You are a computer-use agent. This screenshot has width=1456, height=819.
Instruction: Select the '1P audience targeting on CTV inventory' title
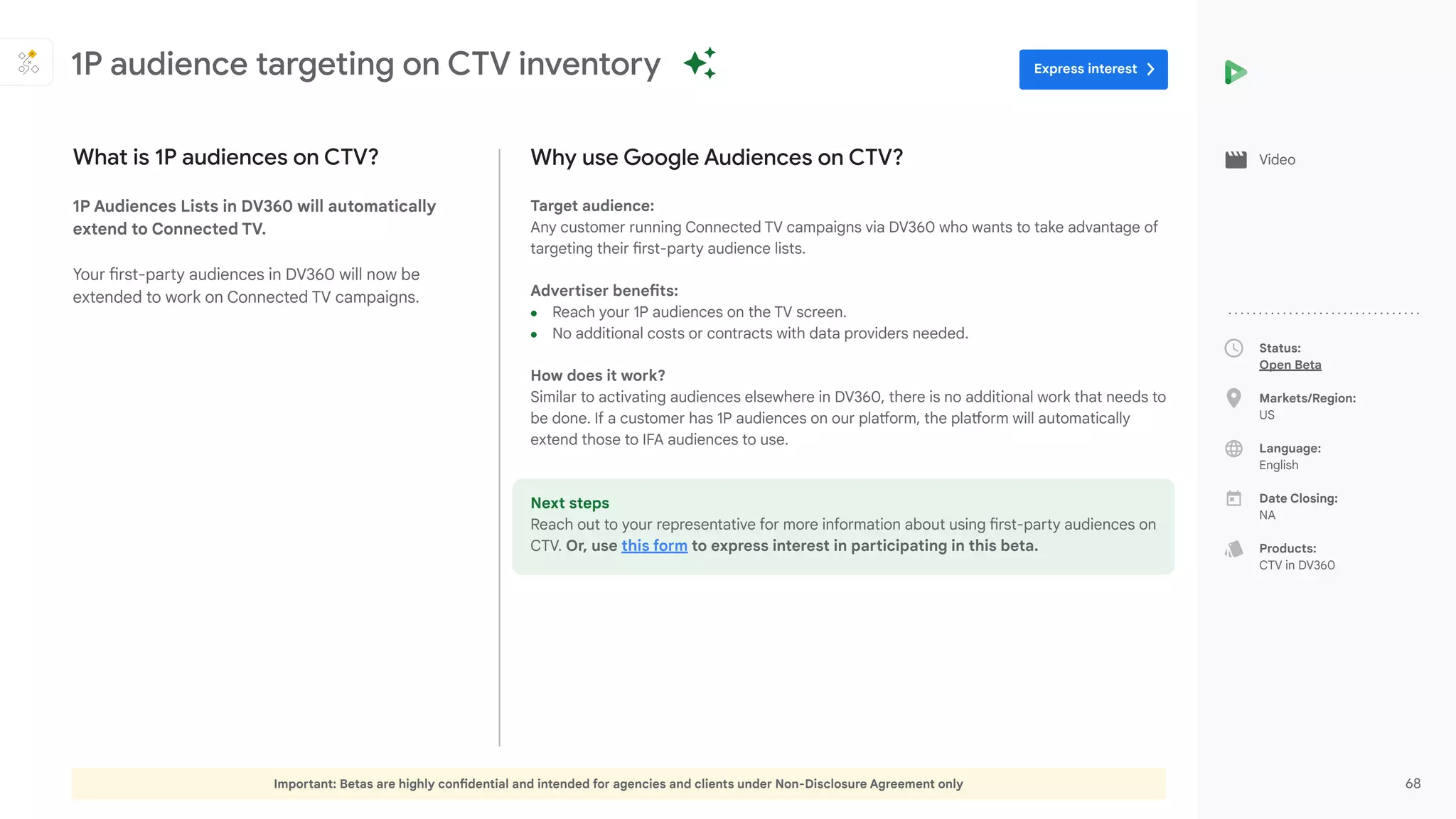(x=365, y=64)
